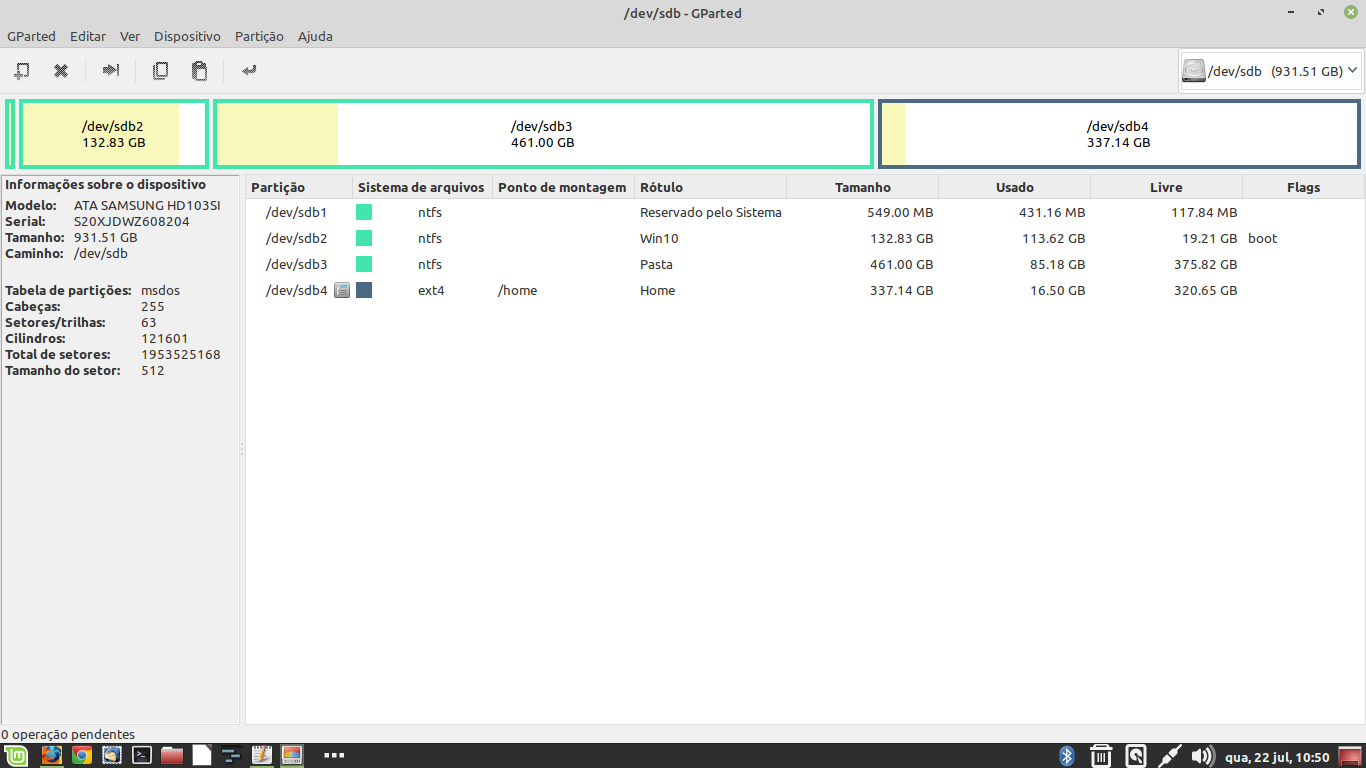Select the /dev/sdb4 row in partition list
1366x768 pixels.
[x=805, y=290]
